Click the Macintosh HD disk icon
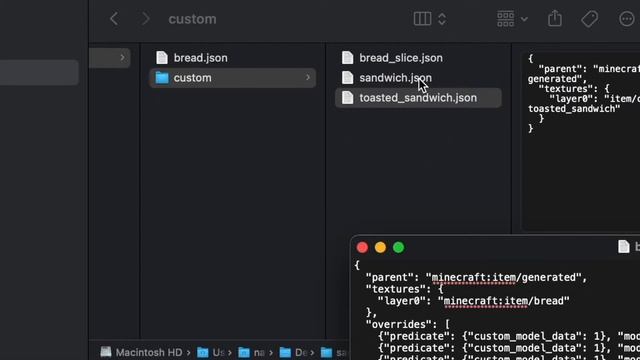The height and width of the screenshot is (360, 640). point(106,352)
